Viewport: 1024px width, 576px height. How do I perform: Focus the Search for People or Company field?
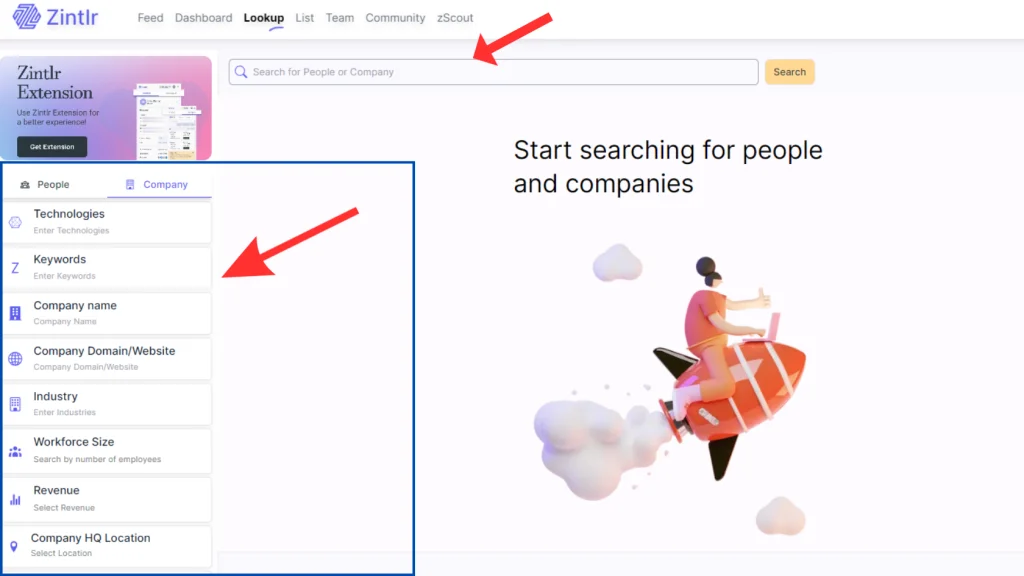click(x=494, y=72)
